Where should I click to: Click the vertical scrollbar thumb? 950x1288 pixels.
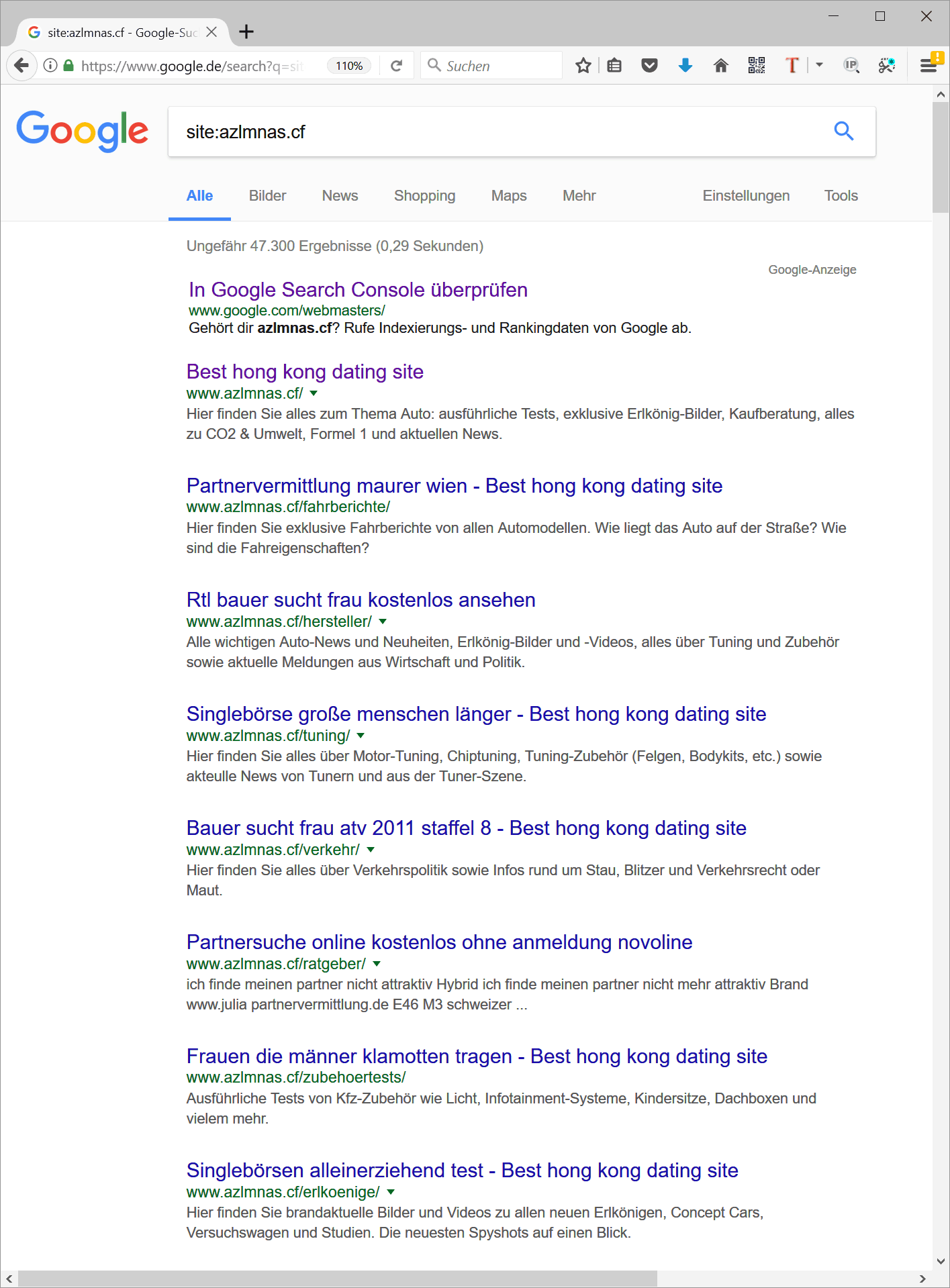tap(941, 157)
